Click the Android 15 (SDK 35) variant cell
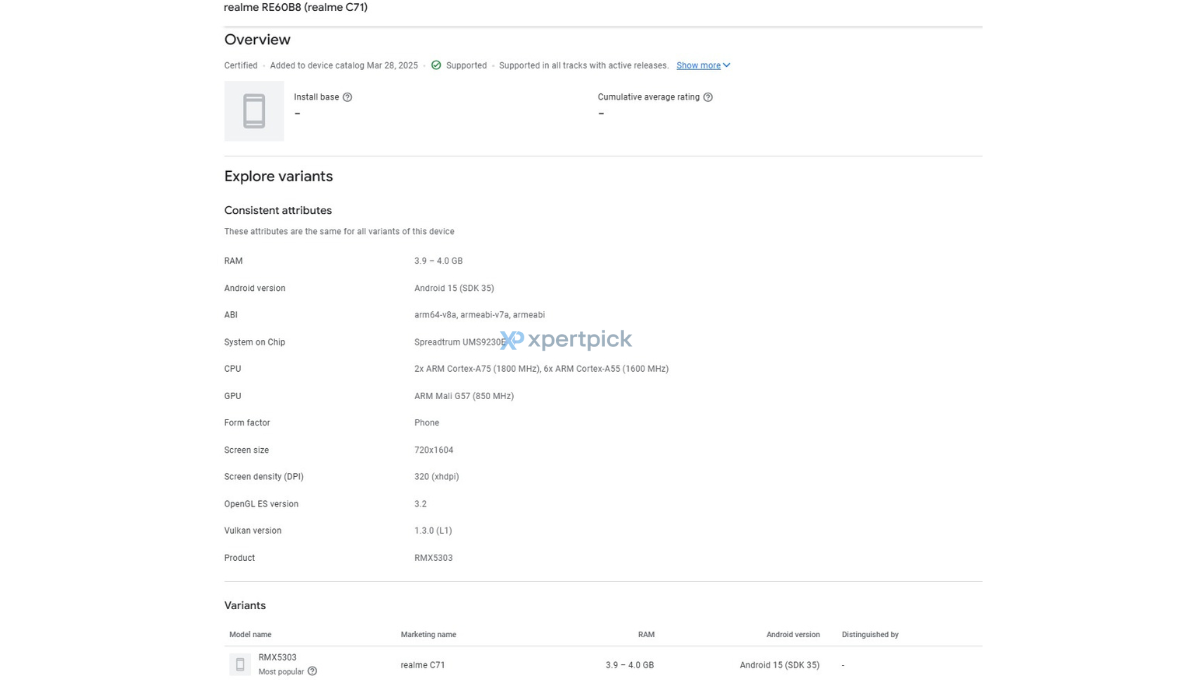The width and height of the screenshot is (1200, 680). click(780, 665)
